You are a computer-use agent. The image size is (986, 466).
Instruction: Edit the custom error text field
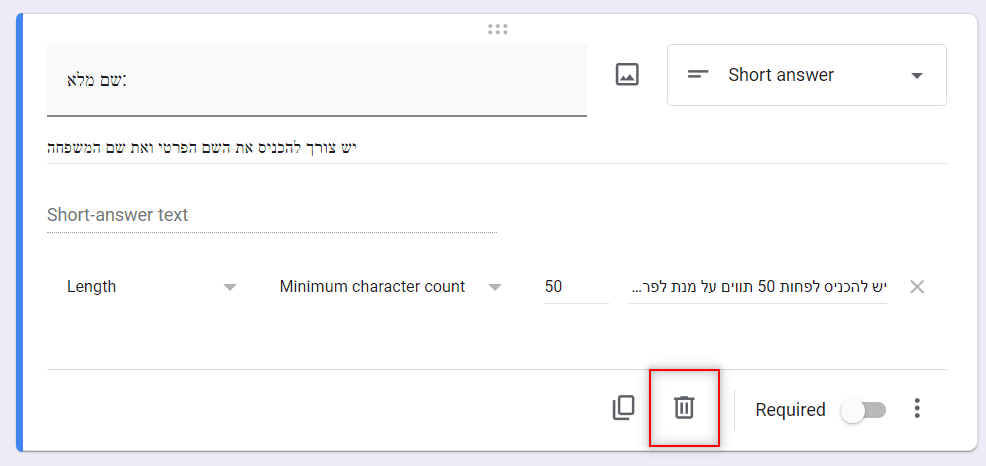click(757, 287)
